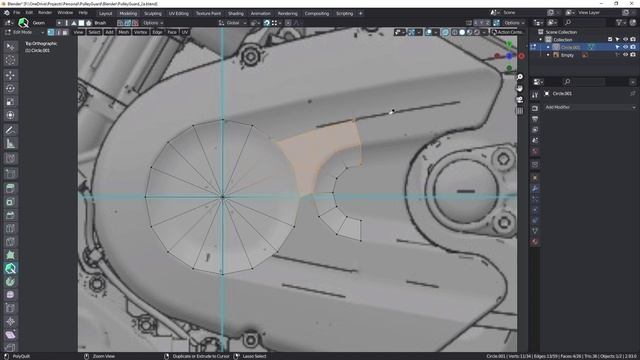This screenshot has width=640, height=360.
Task: Open the Tool tab in Properties editor
Action: click(535, 95)
